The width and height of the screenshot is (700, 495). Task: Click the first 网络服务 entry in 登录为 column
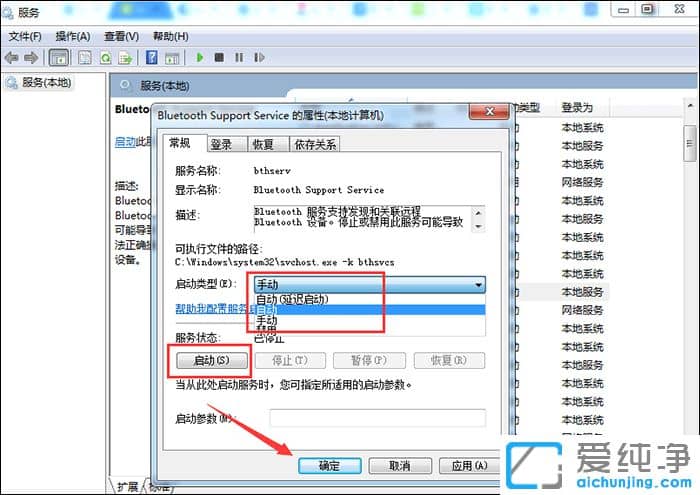click(x=582, y=182)
